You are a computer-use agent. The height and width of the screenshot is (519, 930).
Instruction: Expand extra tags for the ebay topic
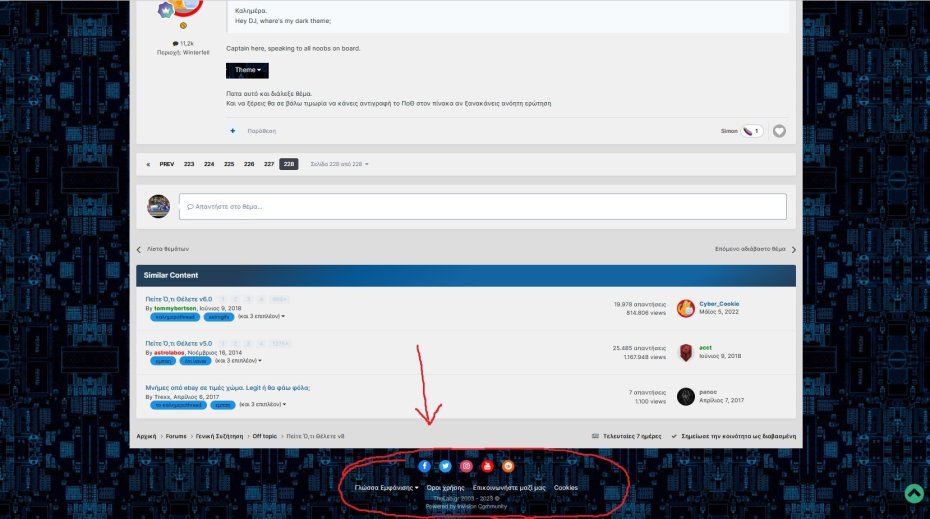(262, 405)
